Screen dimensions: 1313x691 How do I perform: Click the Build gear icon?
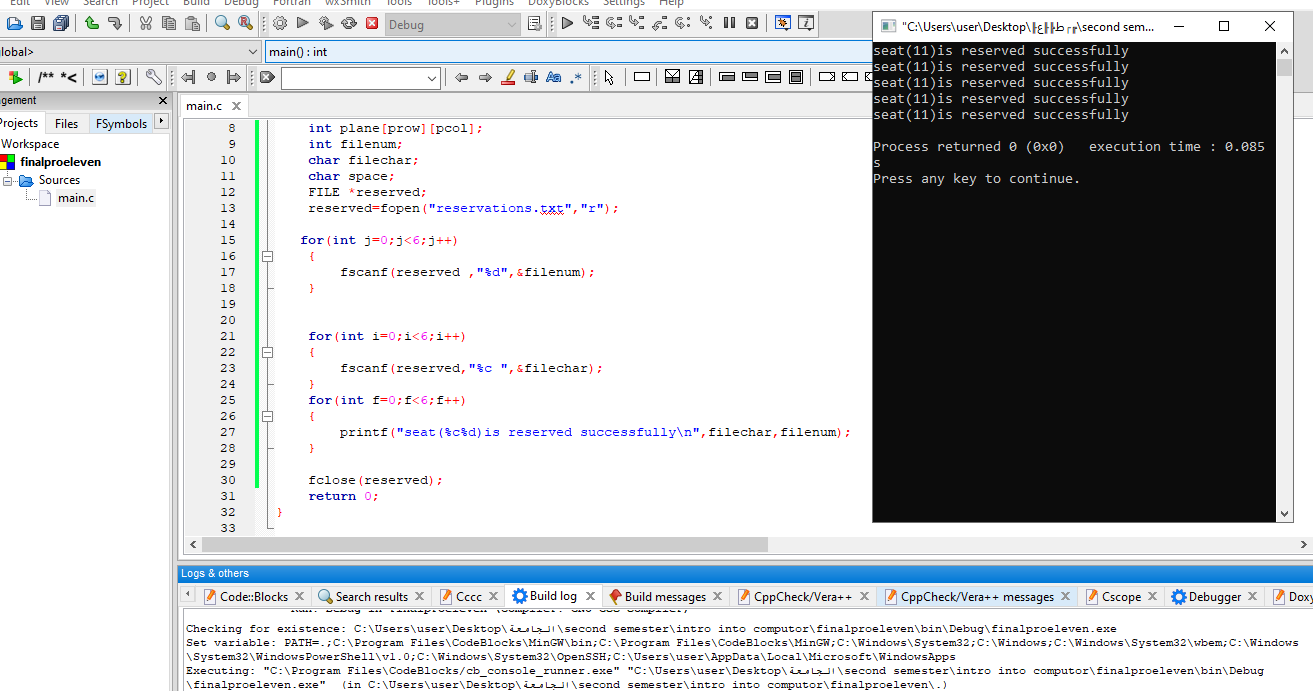(x=279, y=23)
